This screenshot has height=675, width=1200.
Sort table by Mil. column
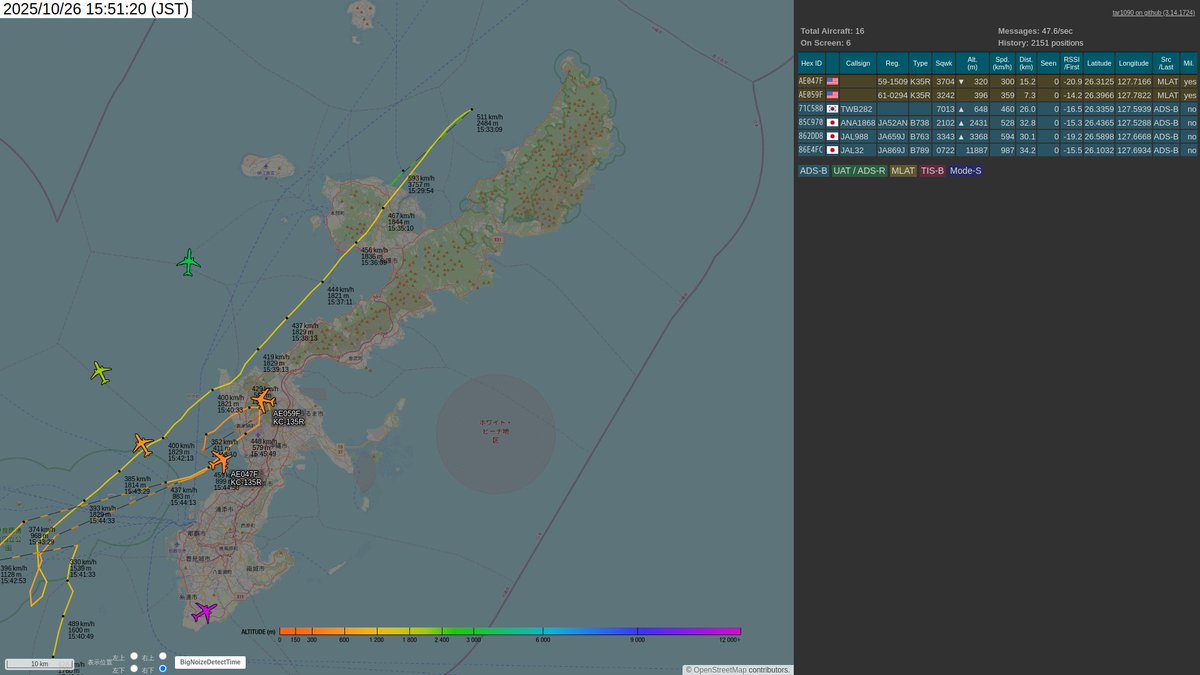click(x=1188, y=62)
